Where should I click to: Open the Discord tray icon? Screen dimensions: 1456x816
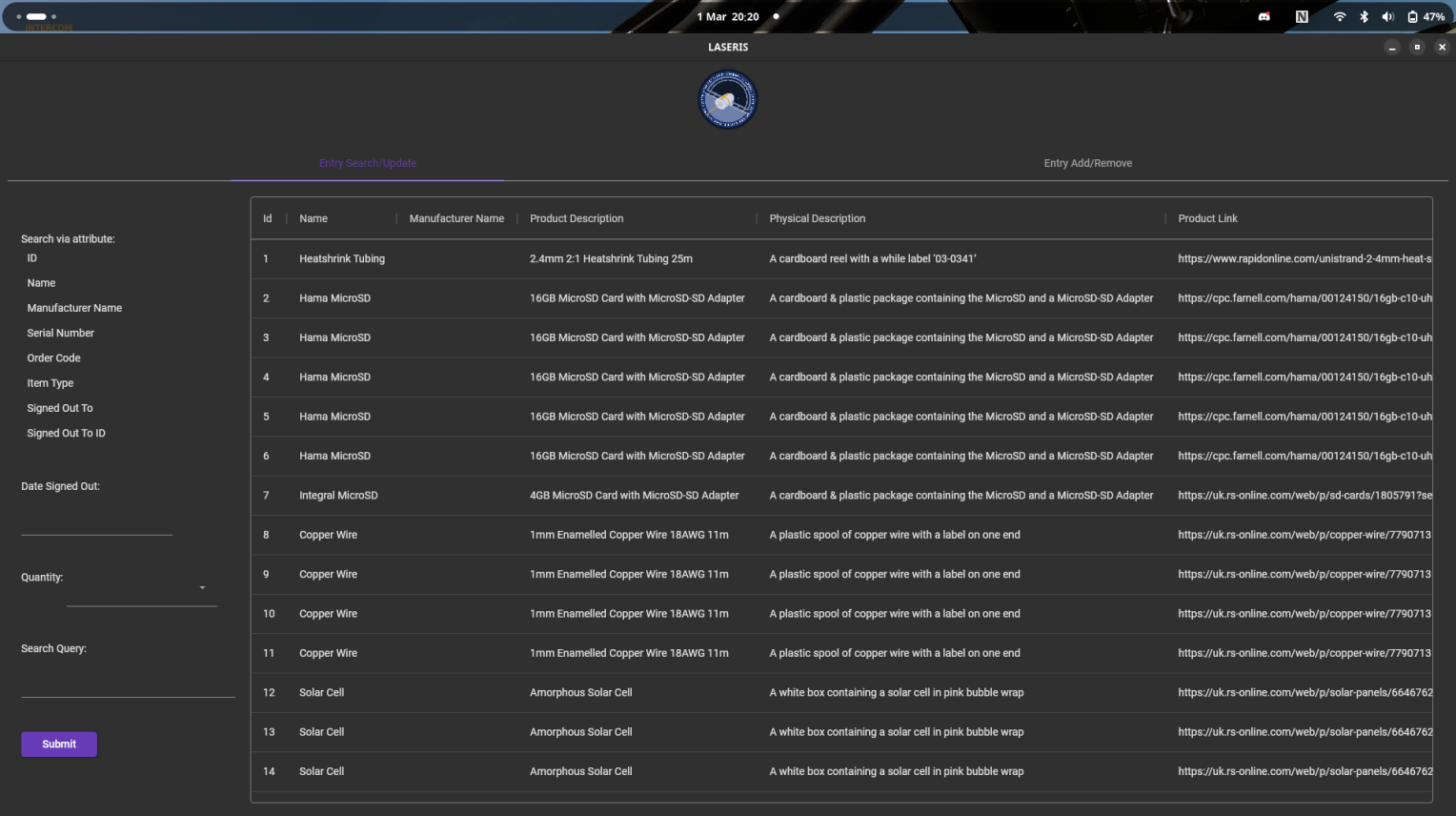coord(1264,17)
